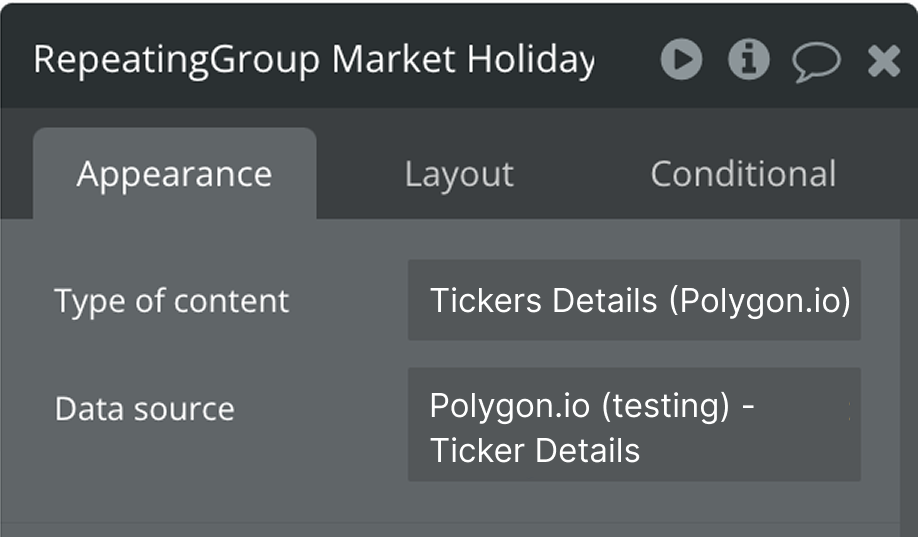Click the "RepeatingGroup" word in the title
Screen dimensions: 918x537
click(177, 60)
